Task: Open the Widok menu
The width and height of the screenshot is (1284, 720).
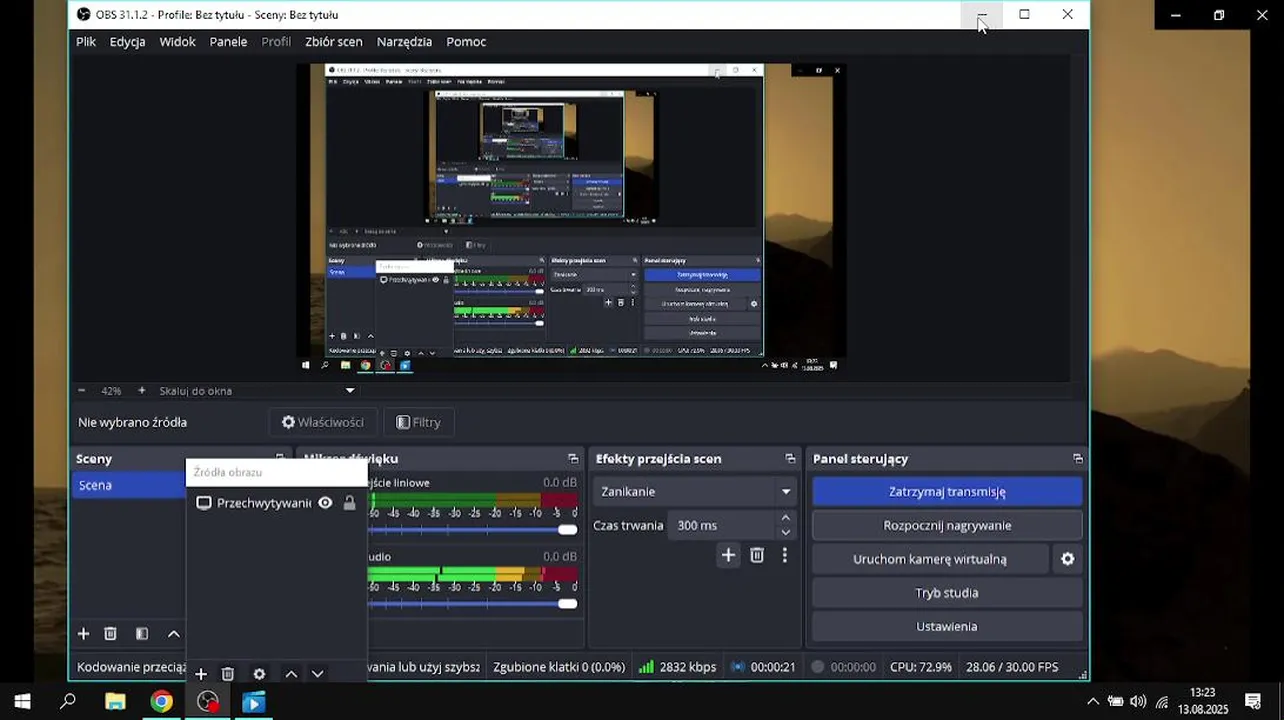Action: point(177,42)
